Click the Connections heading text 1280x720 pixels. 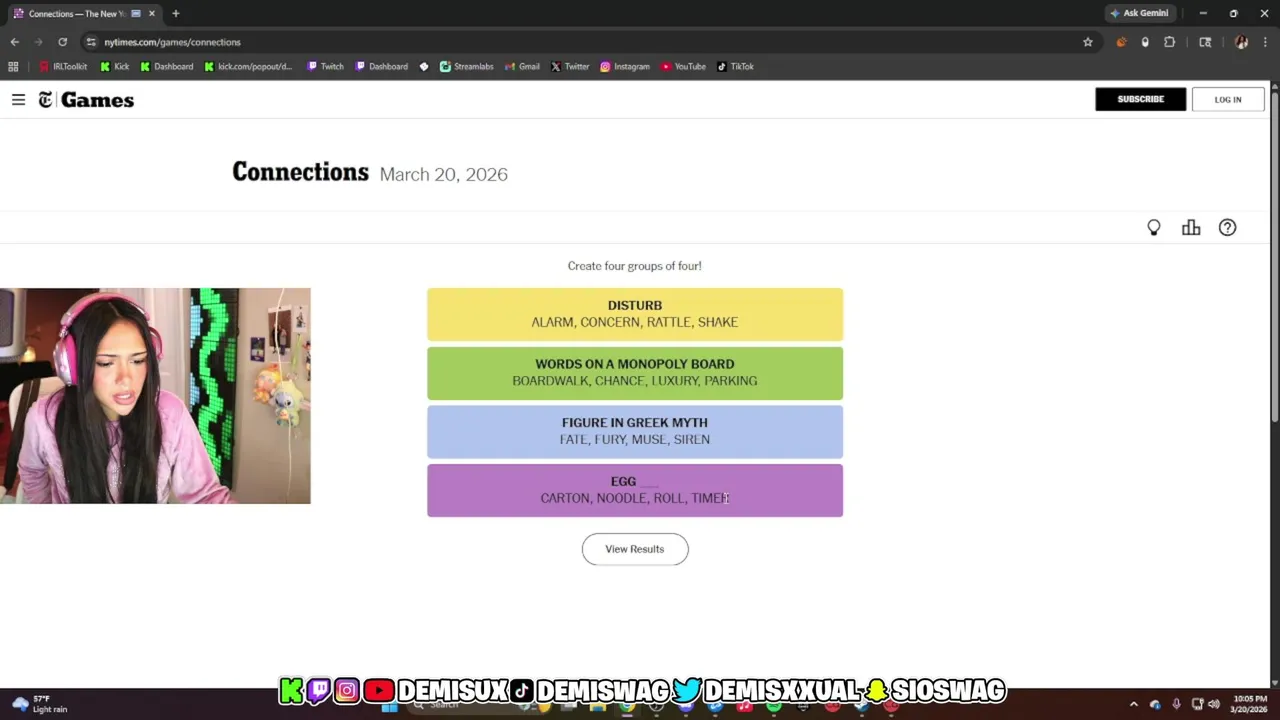(x=300, y=172)
